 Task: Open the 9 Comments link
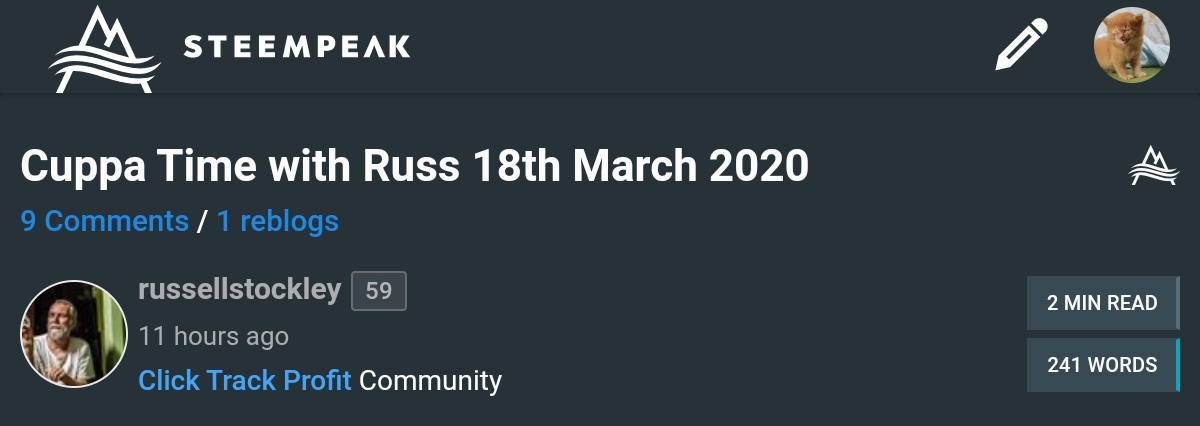click(105, 221)
